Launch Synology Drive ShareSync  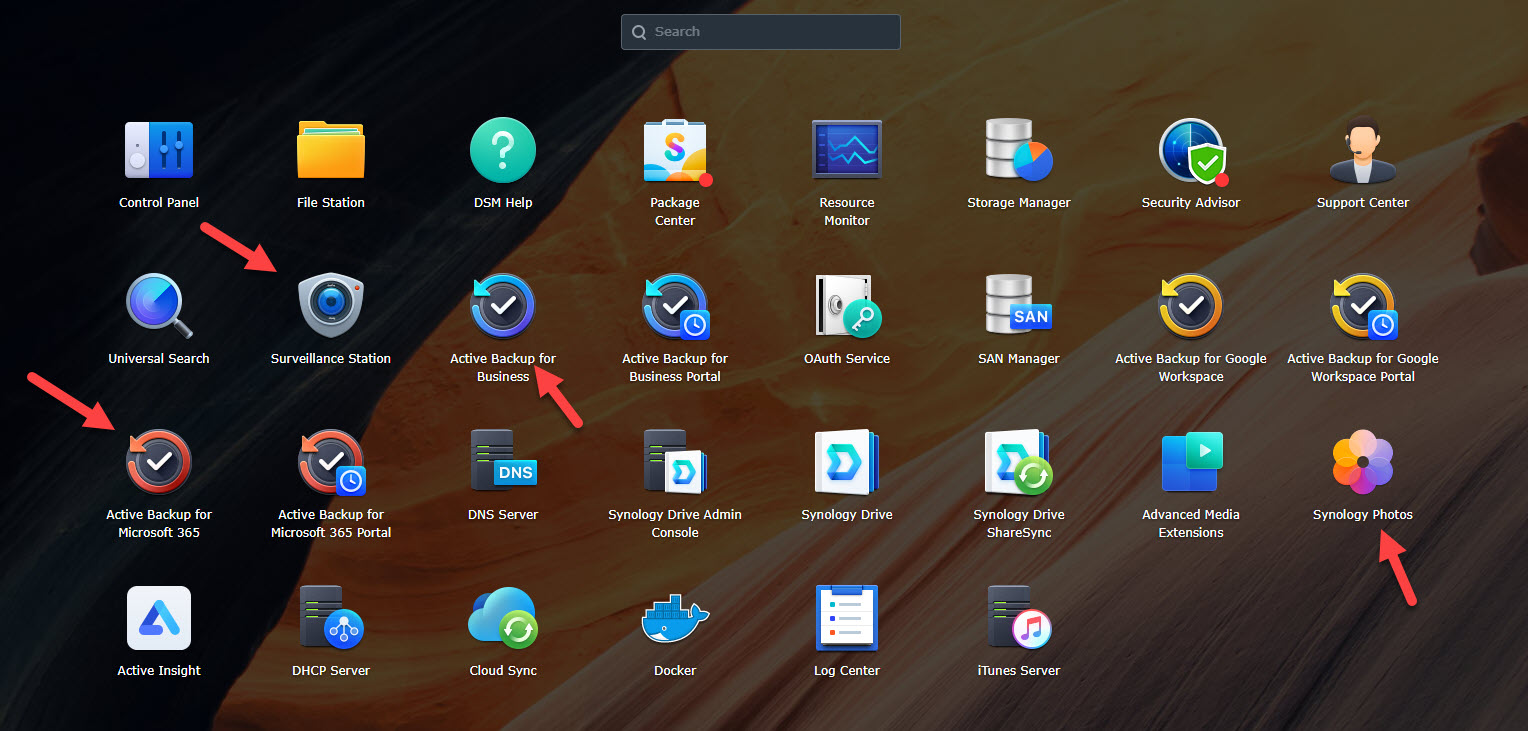(1019, 462)
